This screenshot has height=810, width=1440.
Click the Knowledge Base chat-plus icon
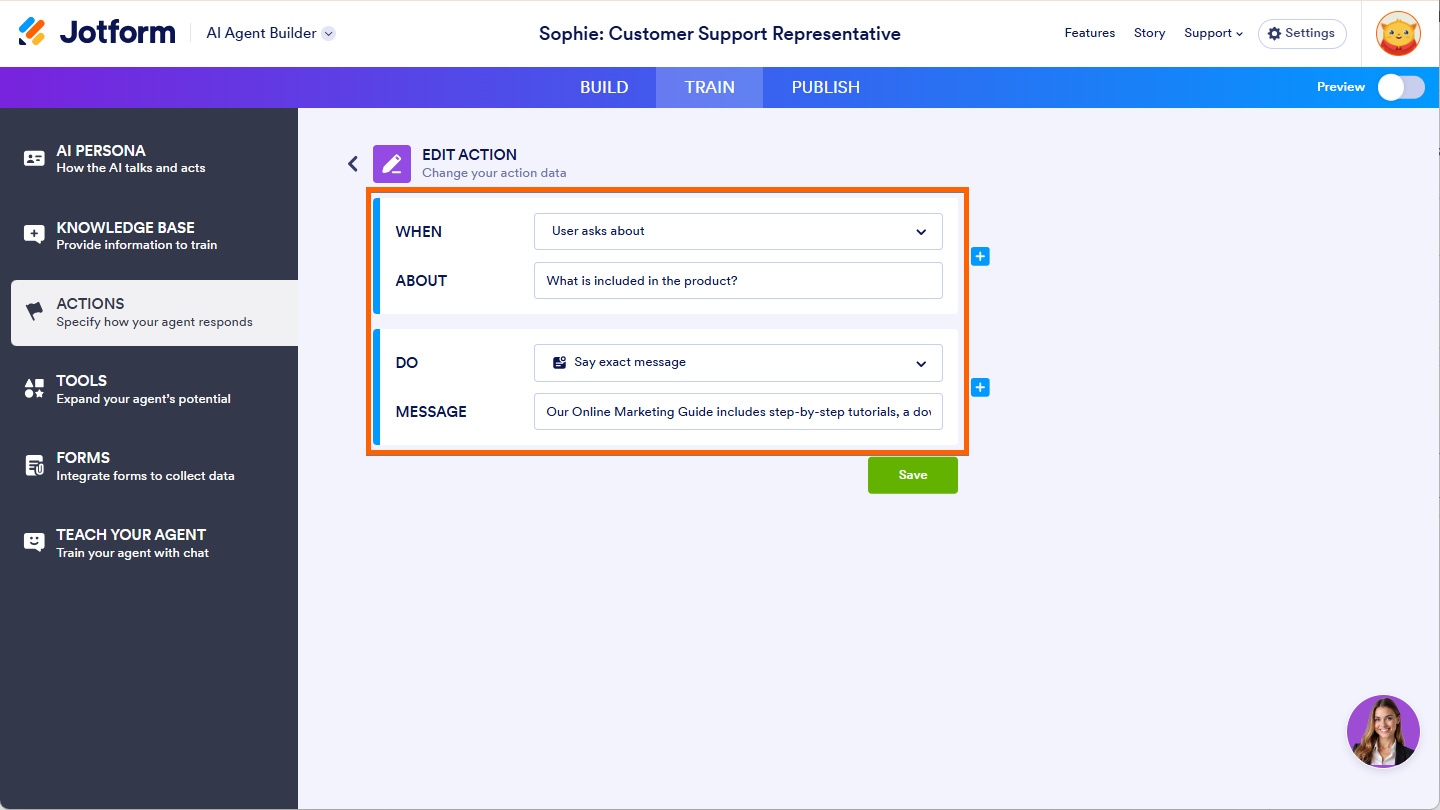[34, 235]
